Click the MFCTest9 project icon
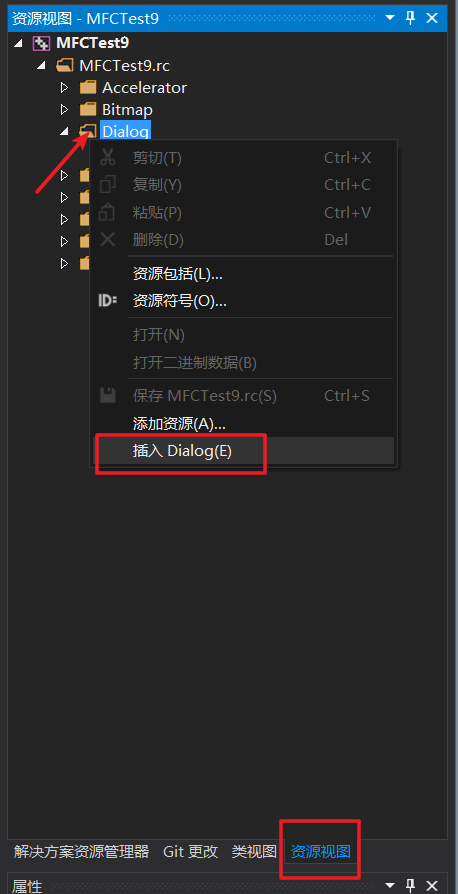This screenshot has width=458, height=894. [x=42, y=43]
